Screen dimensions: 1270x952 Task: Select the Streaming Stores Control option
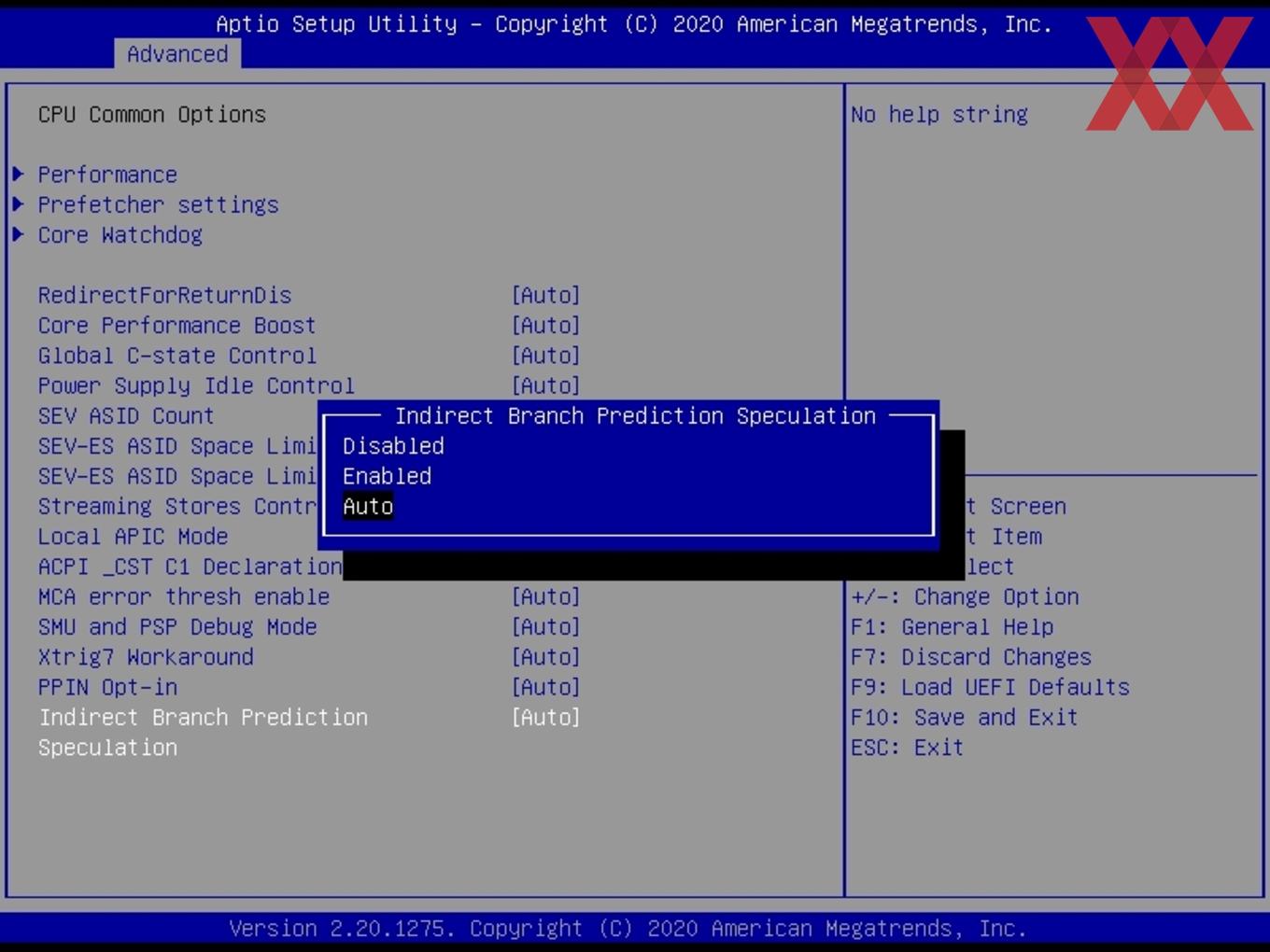click(176, 506)
